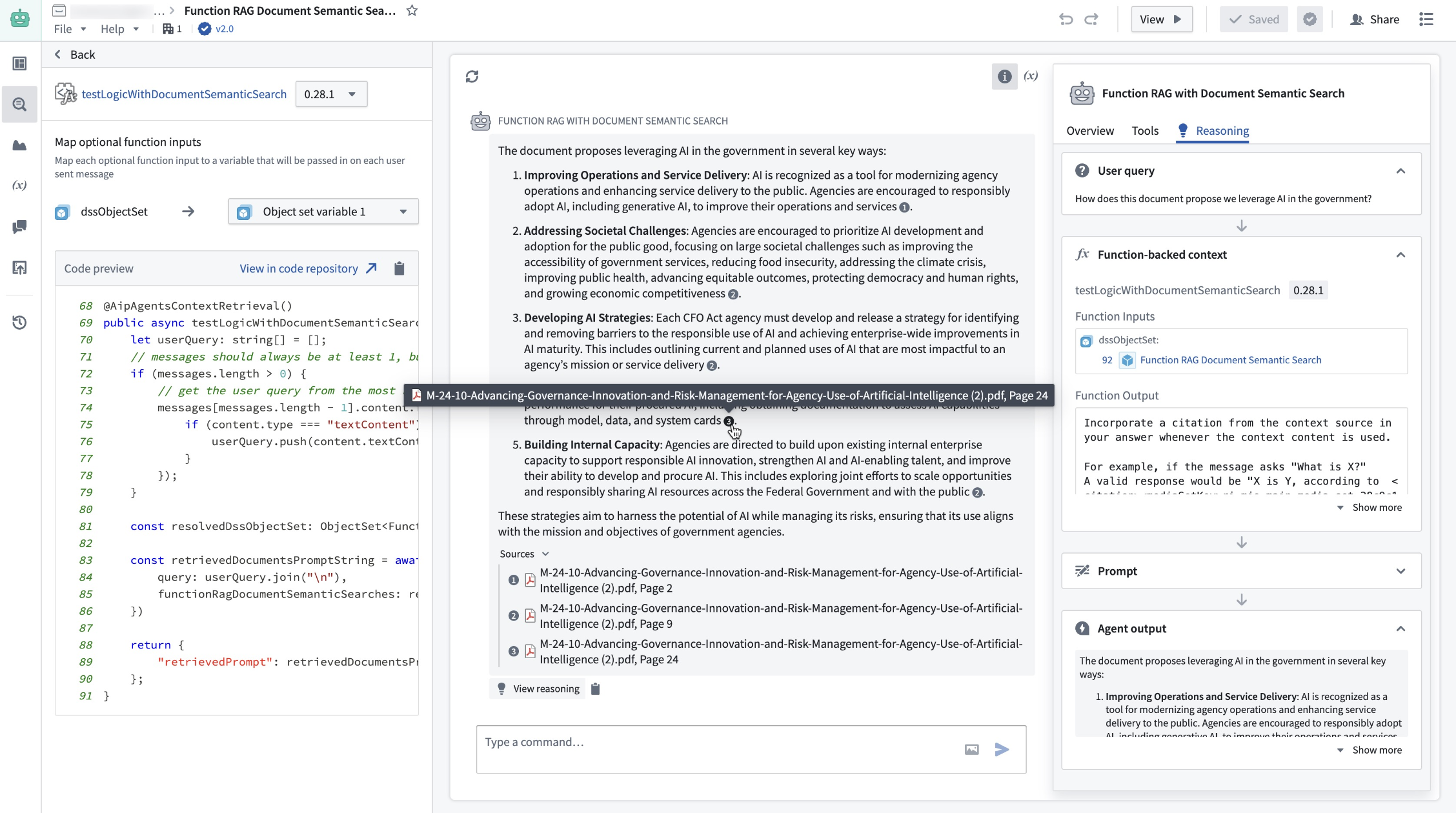The image size is (1456, 813).
Task: Switch to the Tools tab
Action: pos(1145,131)
